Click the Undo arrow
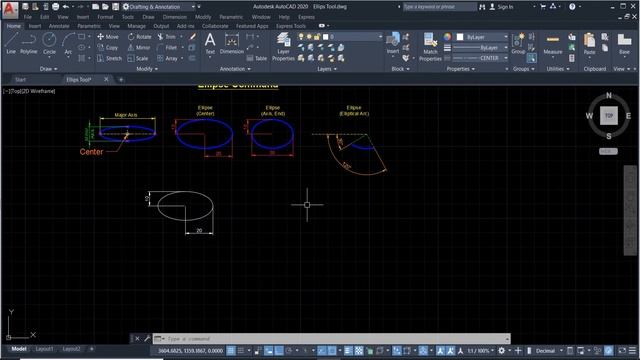The height and width of the screenshot is (360, 640). pyautogui.click(x=66, y=7)
